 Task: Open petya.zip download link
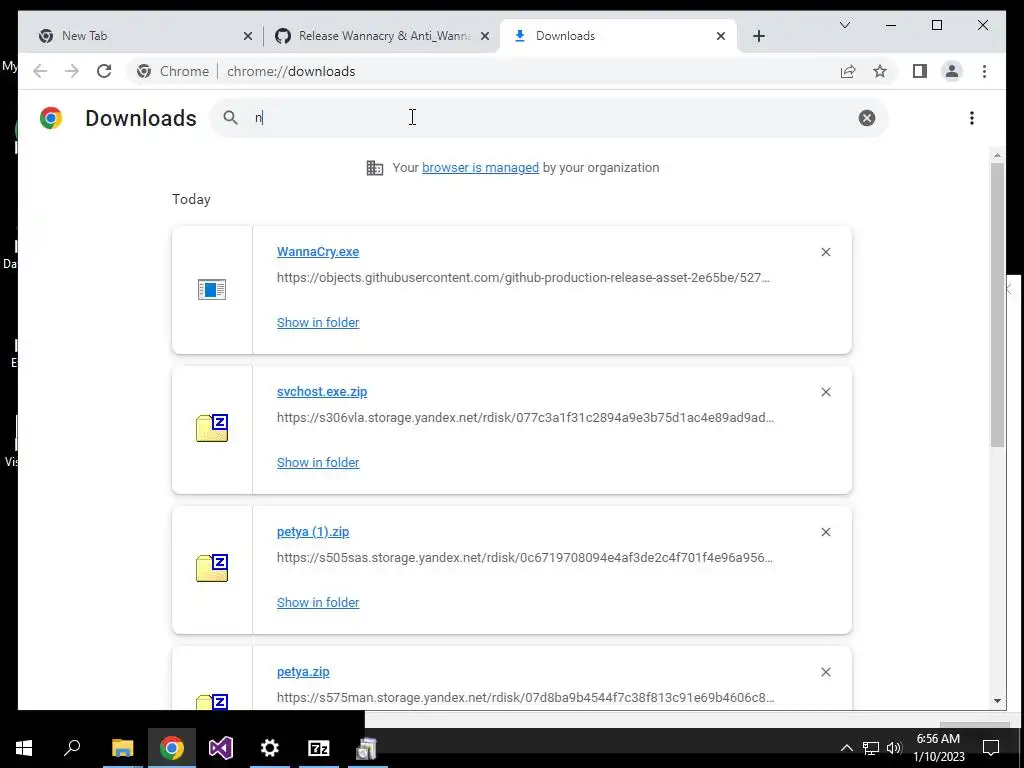pos(303,672)
